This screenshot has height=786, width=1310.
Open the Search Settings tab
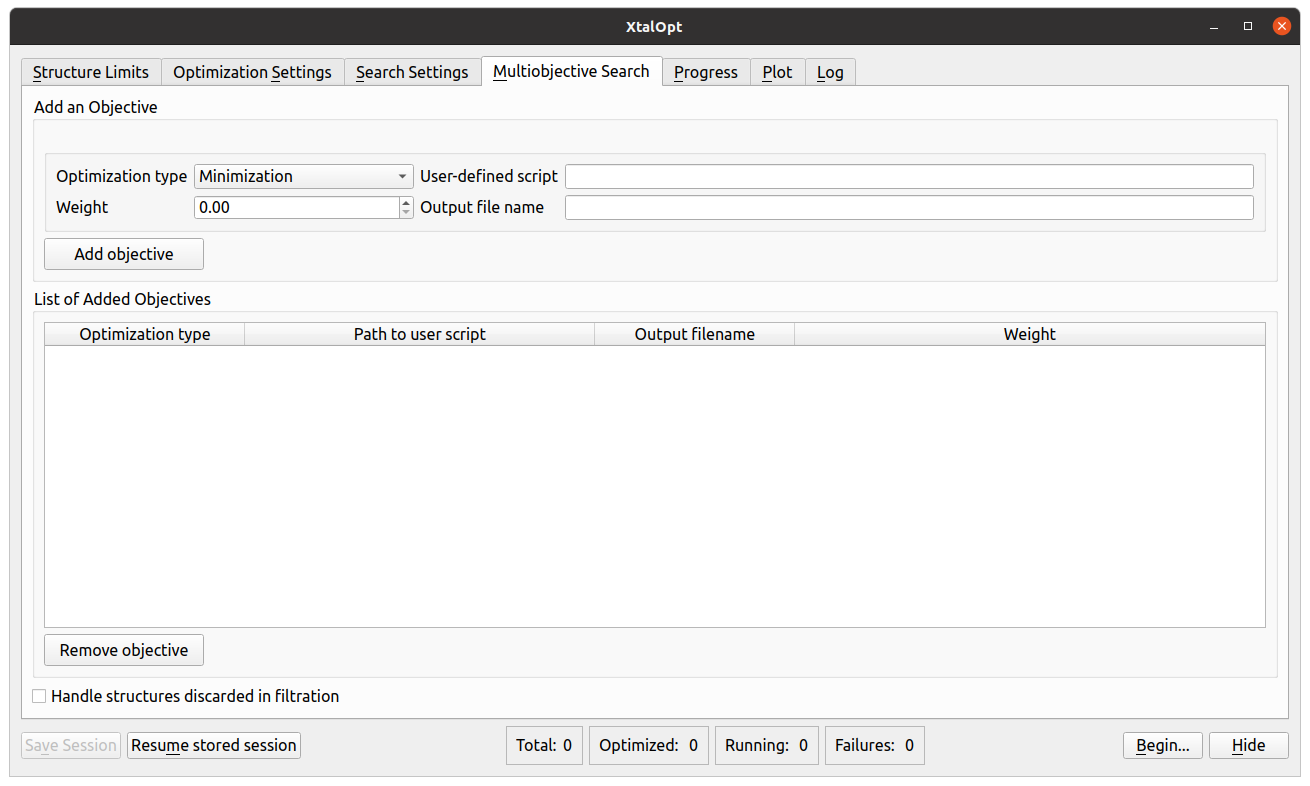[x=412, y=72]
